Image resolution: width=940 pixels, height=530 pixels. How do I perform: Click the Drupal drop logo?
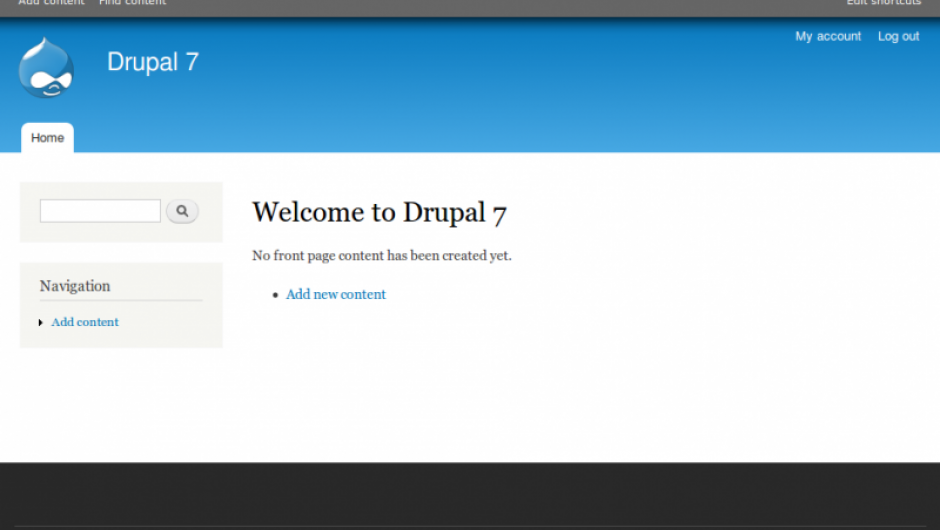point(46,68)
